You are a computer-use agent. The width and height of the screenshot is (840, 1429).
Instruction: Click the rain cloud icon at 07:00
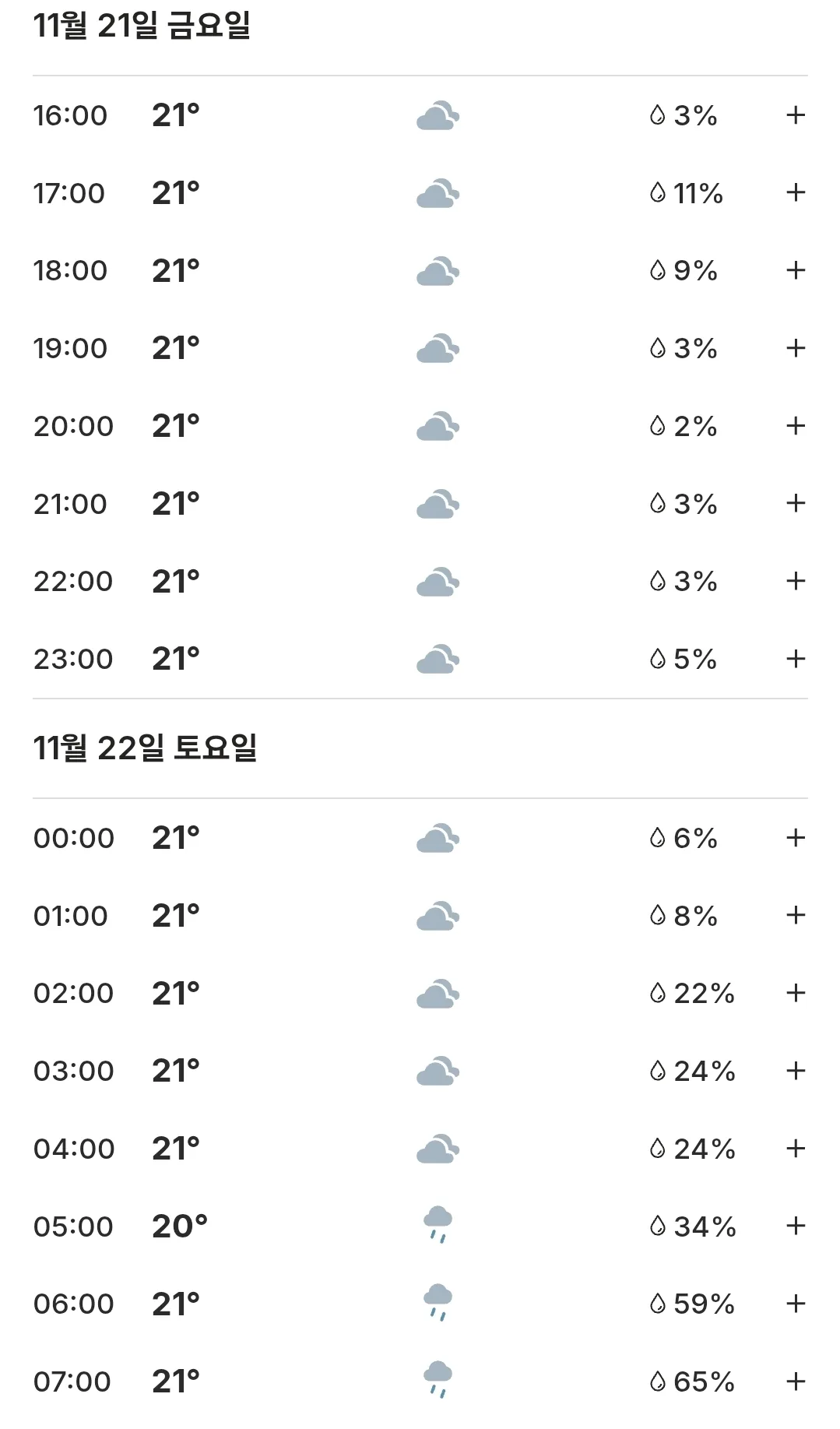(438, 1380)
